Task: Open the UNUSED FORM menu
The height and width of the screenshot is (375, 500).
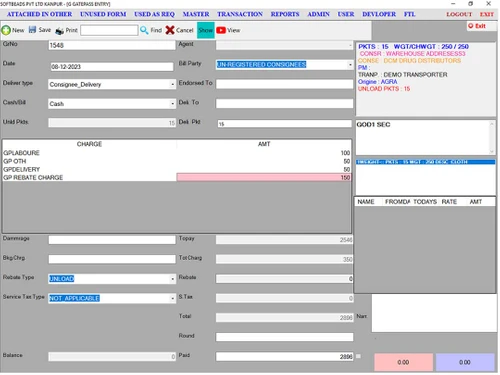Action: 103,14
